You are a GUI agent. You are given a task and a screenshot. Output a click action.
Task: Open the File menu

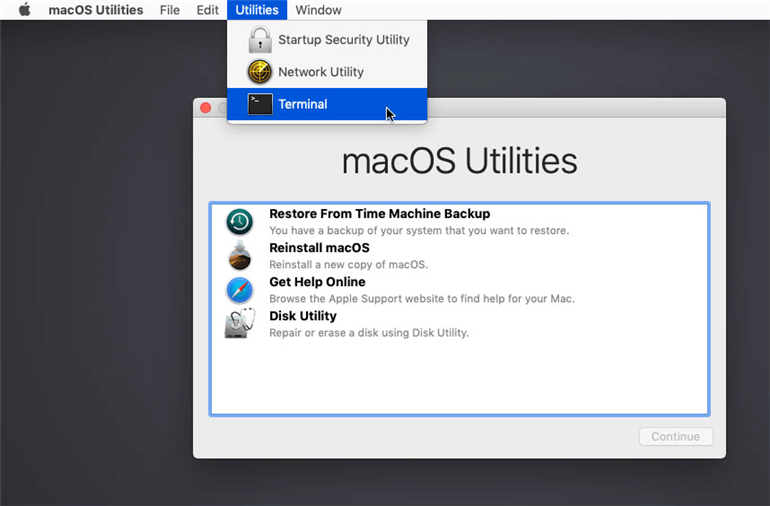click(x=169, y=10)
